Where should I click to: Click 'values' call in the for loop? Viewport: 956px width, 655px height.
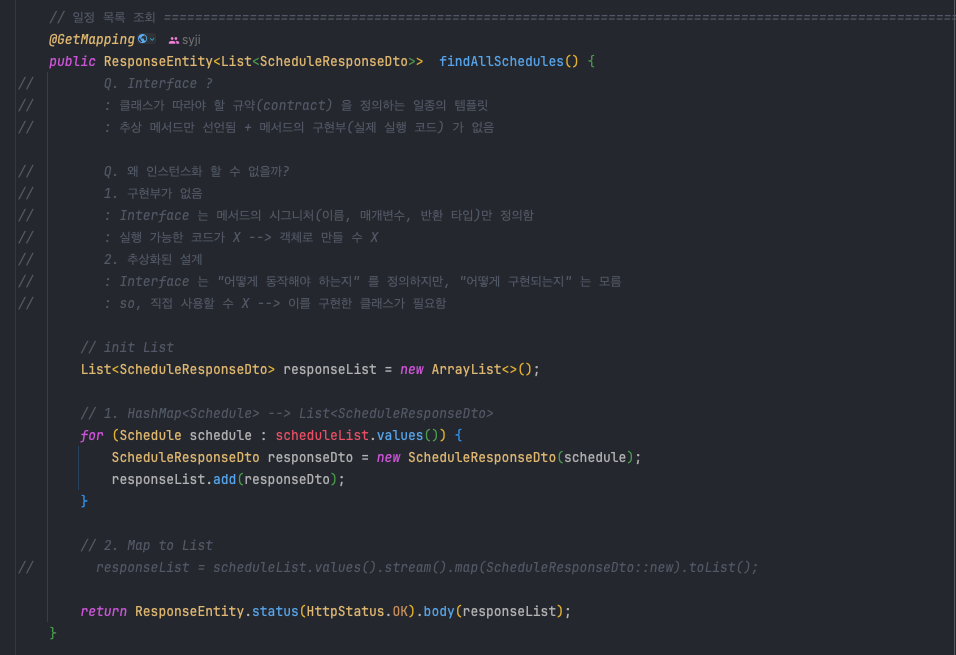[x=400, y=435]
